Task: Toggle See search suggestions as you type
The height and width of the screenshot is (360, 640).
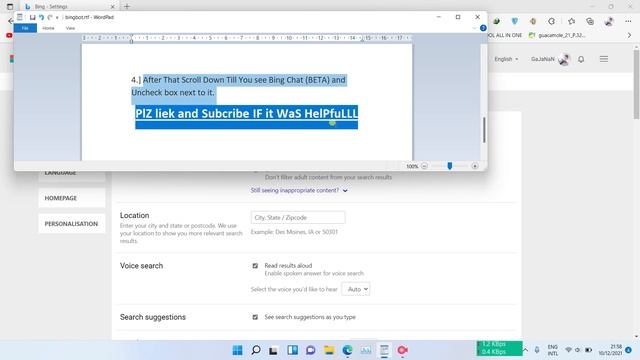Action: [255, 317]
